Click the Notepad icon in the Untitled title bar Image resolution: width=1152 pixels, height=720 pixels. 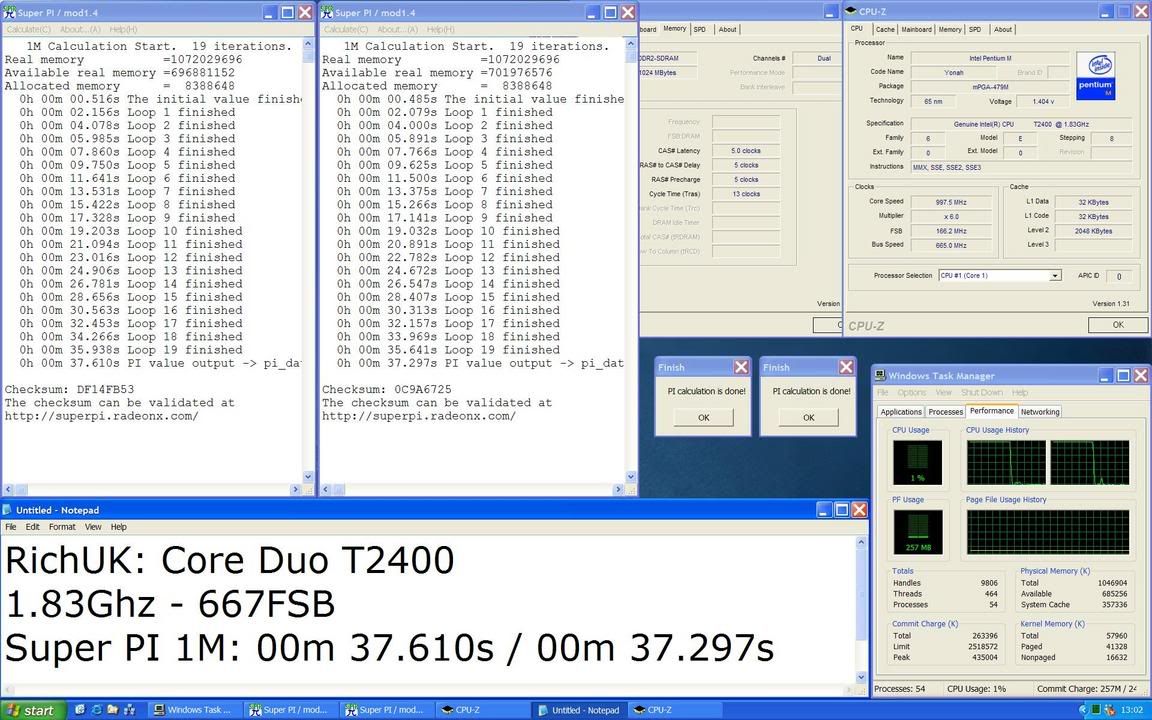(8, 510)
